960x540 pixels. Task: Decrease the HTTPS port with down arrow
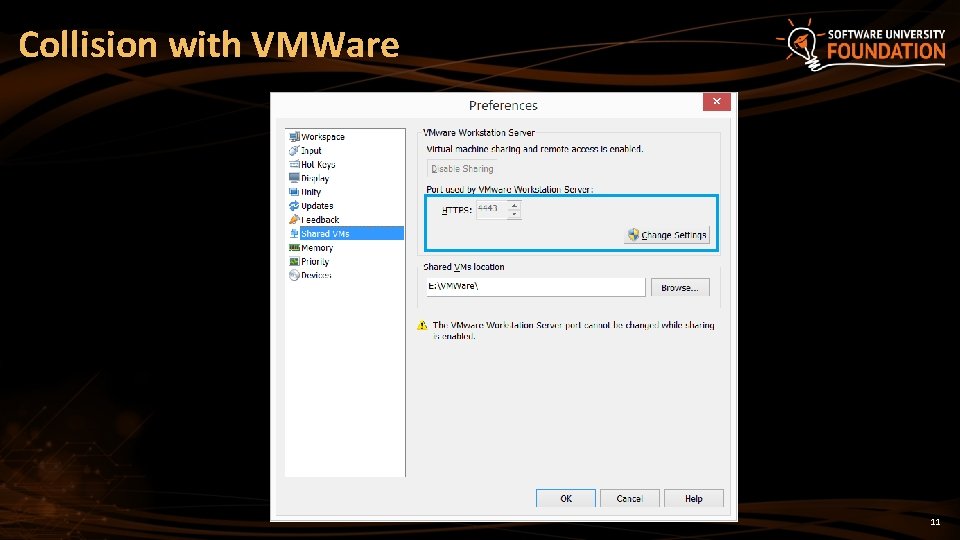514,214
